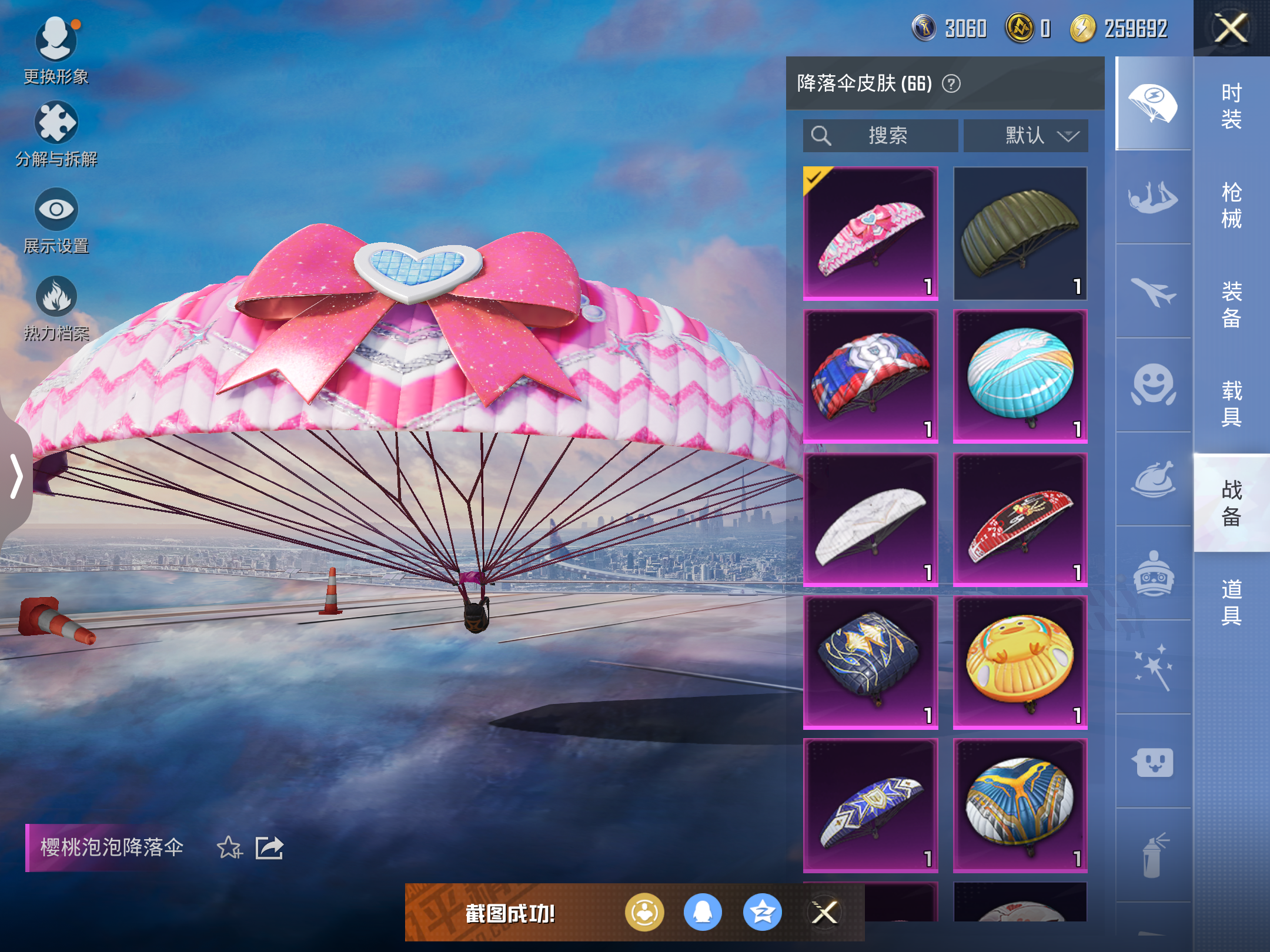Select the red patterned parachute skin
This screenshot has width=1270, height=952.
pos(1020,519)
